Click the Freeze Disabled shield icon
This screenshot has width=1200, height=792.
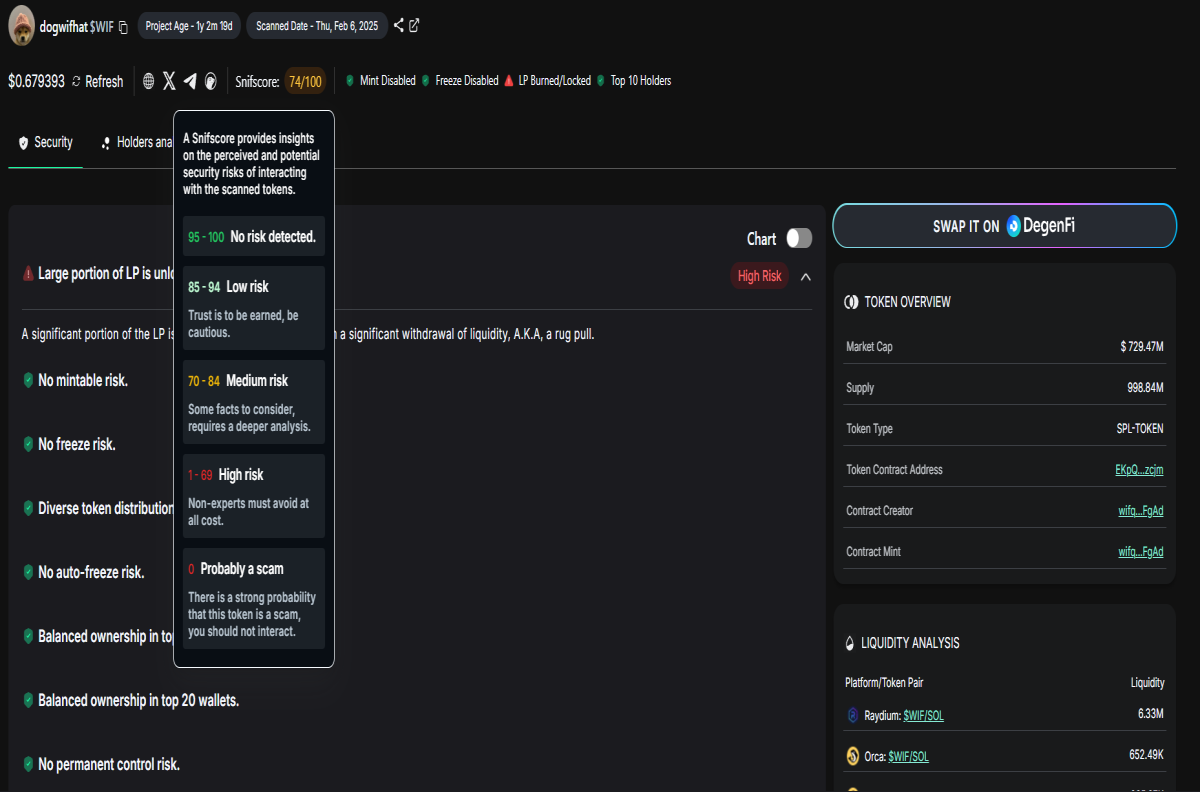[x=426, y=81]
